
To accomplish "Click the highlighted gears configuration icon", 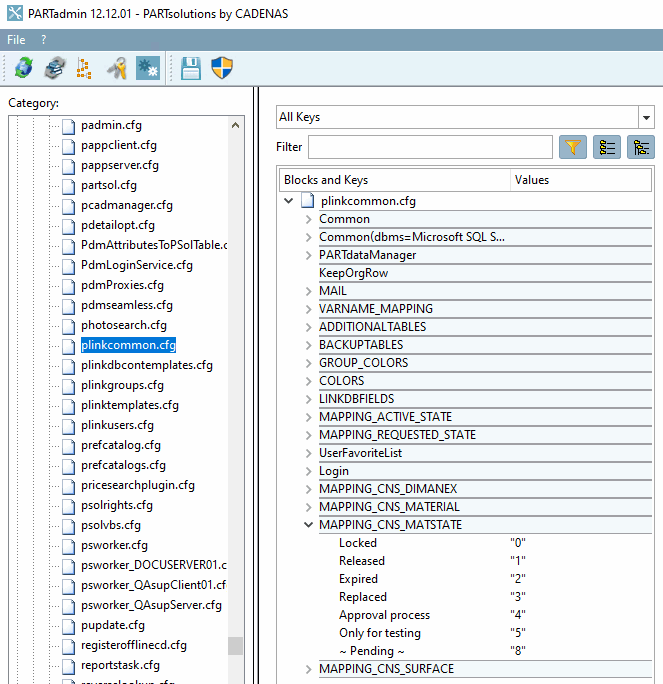I will pyautogui.click(x=148, y=68).
